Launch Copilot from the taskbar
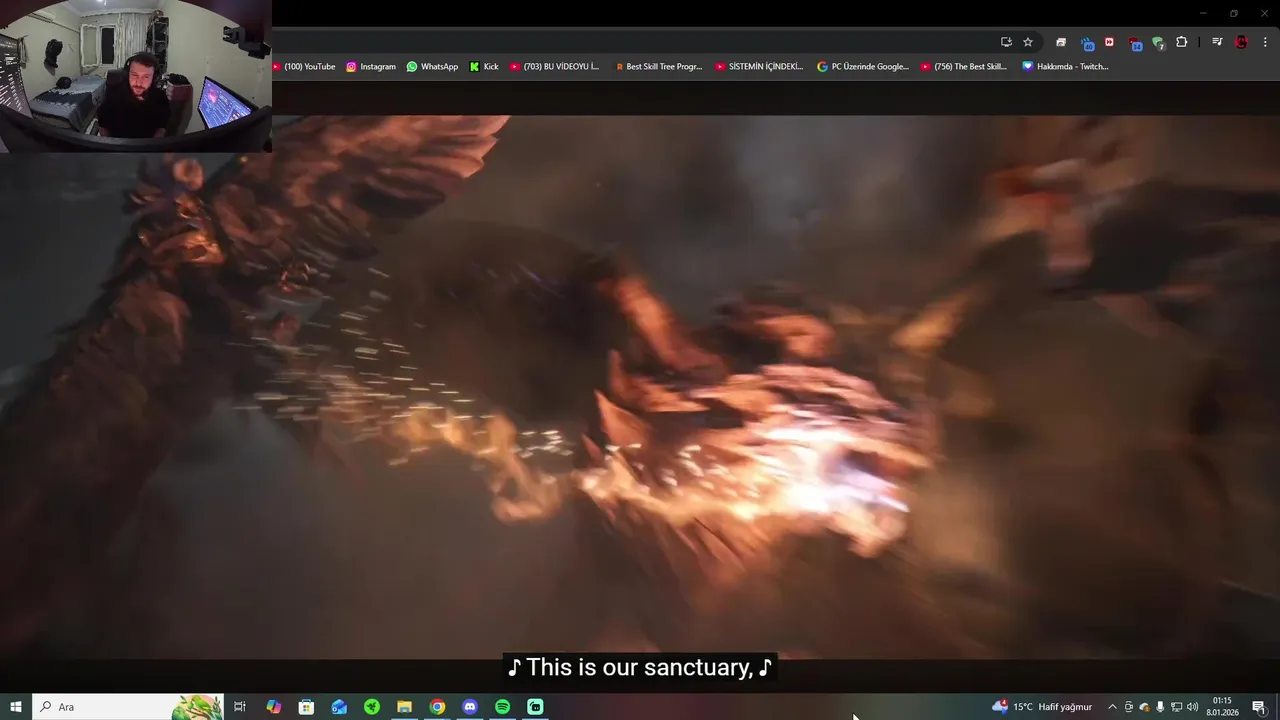Screen dimensions: 1280x720 click(273, 707)
